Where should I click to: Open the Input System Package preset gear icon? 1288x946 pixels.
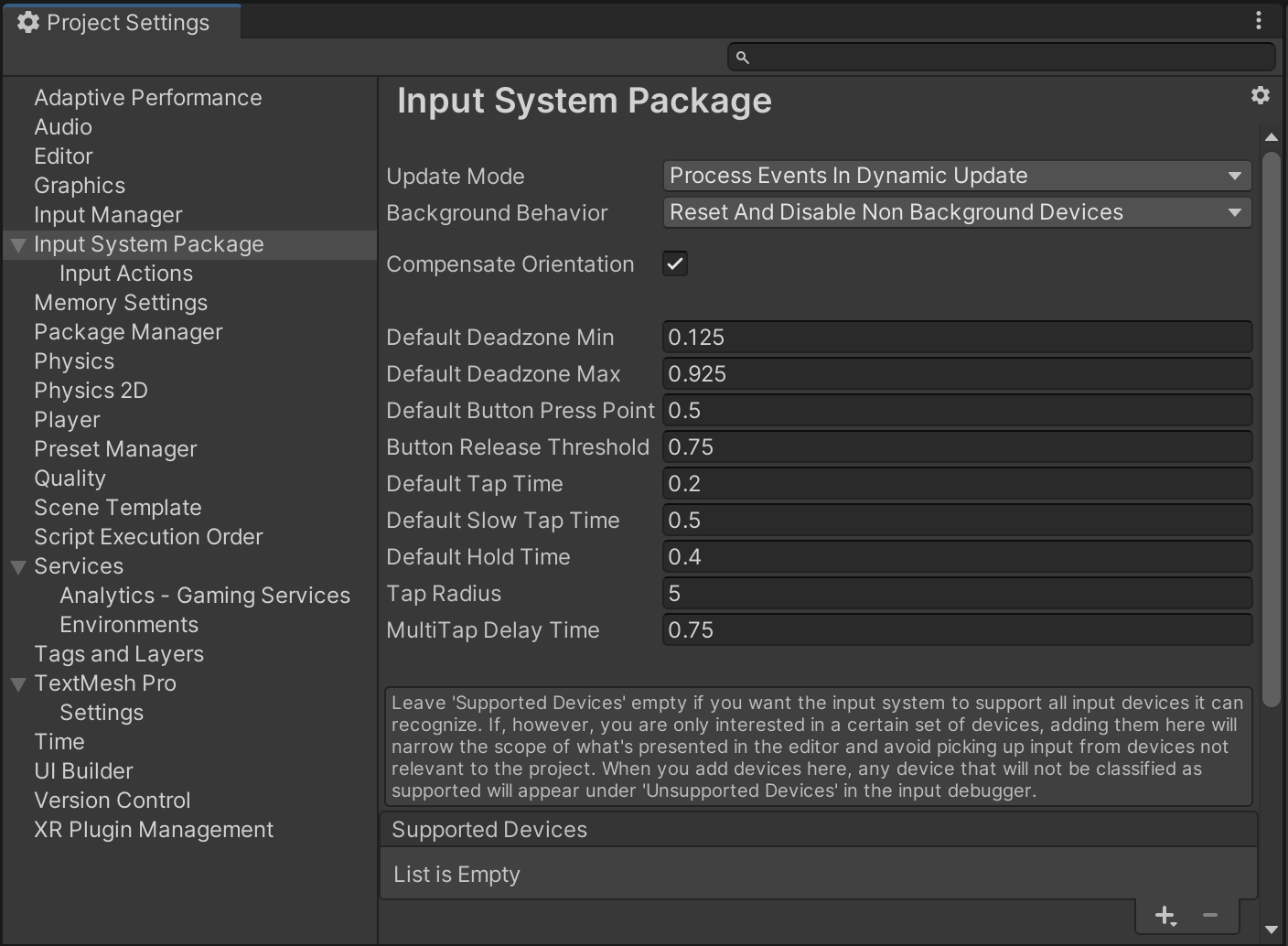[1261, 94]
